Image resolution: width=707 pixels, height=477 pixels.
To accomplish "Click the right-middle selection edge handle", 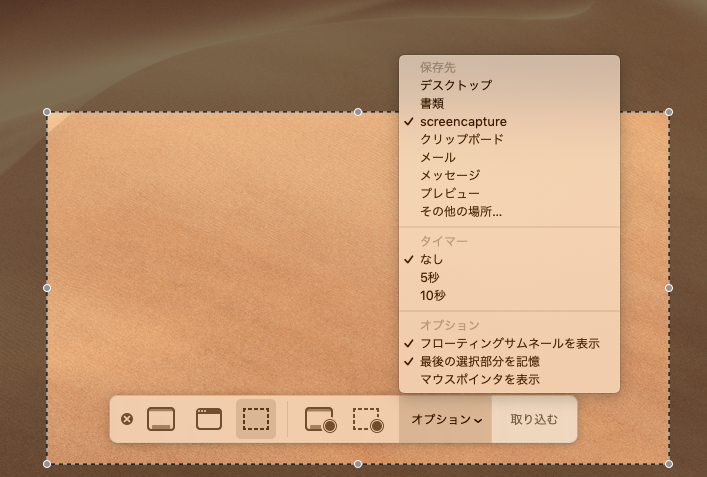I will pos(669,288).
